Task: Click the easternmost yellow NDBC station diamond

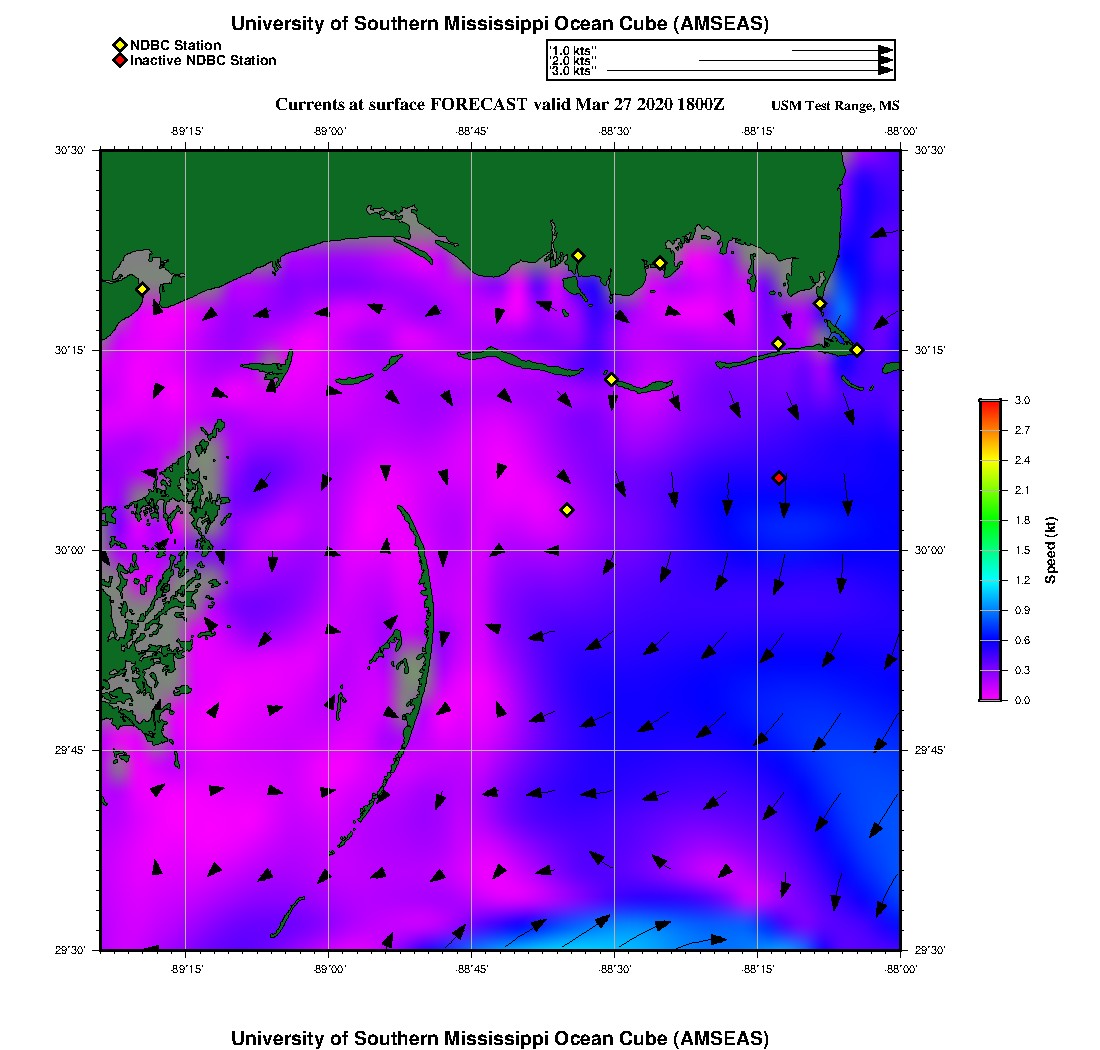Action: [x=857, y=350]
